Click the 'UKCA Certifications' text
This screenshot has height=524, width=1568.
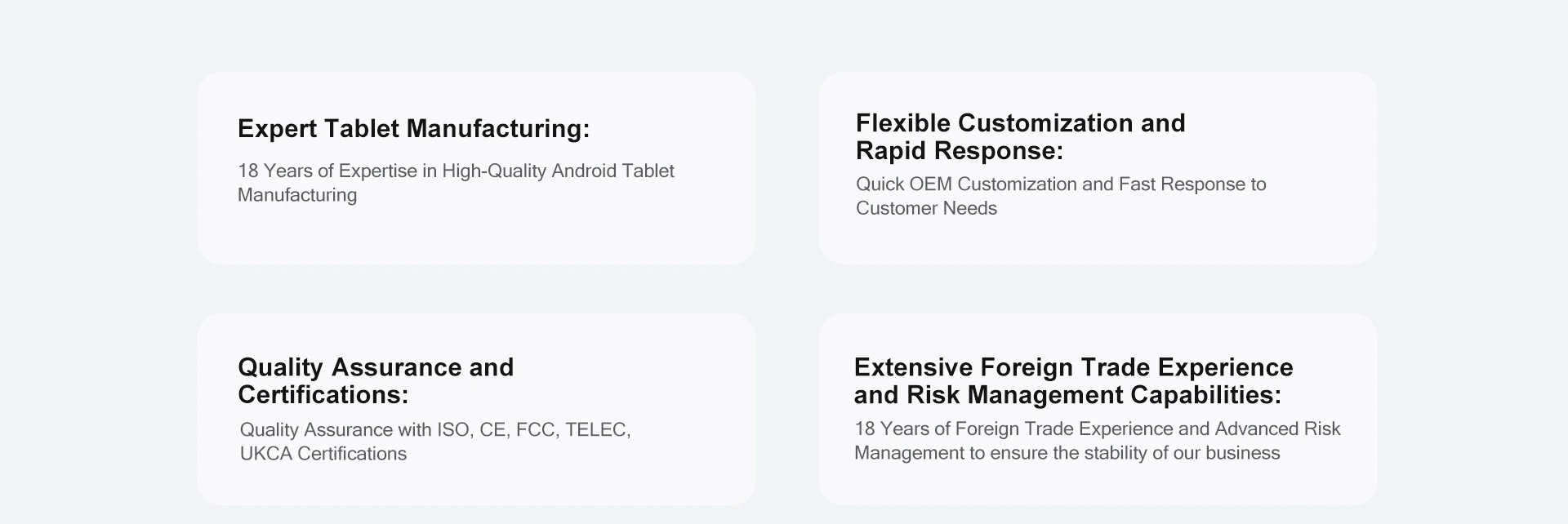323,454
